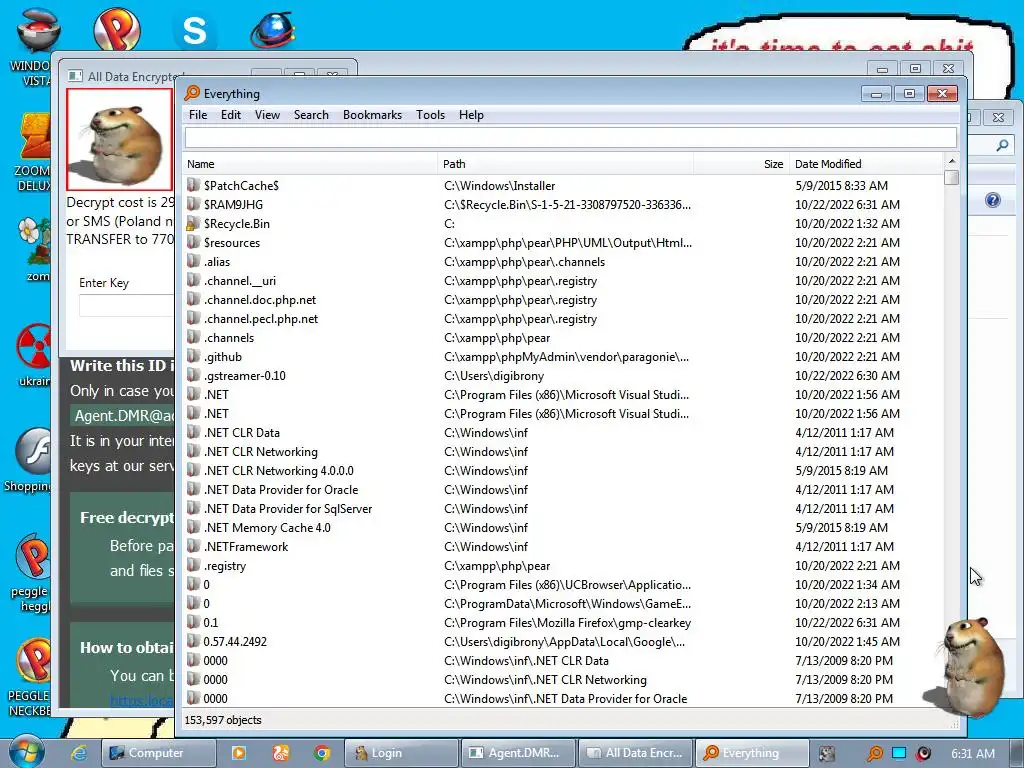Select the .NETFramework folder icon
The image size is (1024, 768).
point(193,547)
